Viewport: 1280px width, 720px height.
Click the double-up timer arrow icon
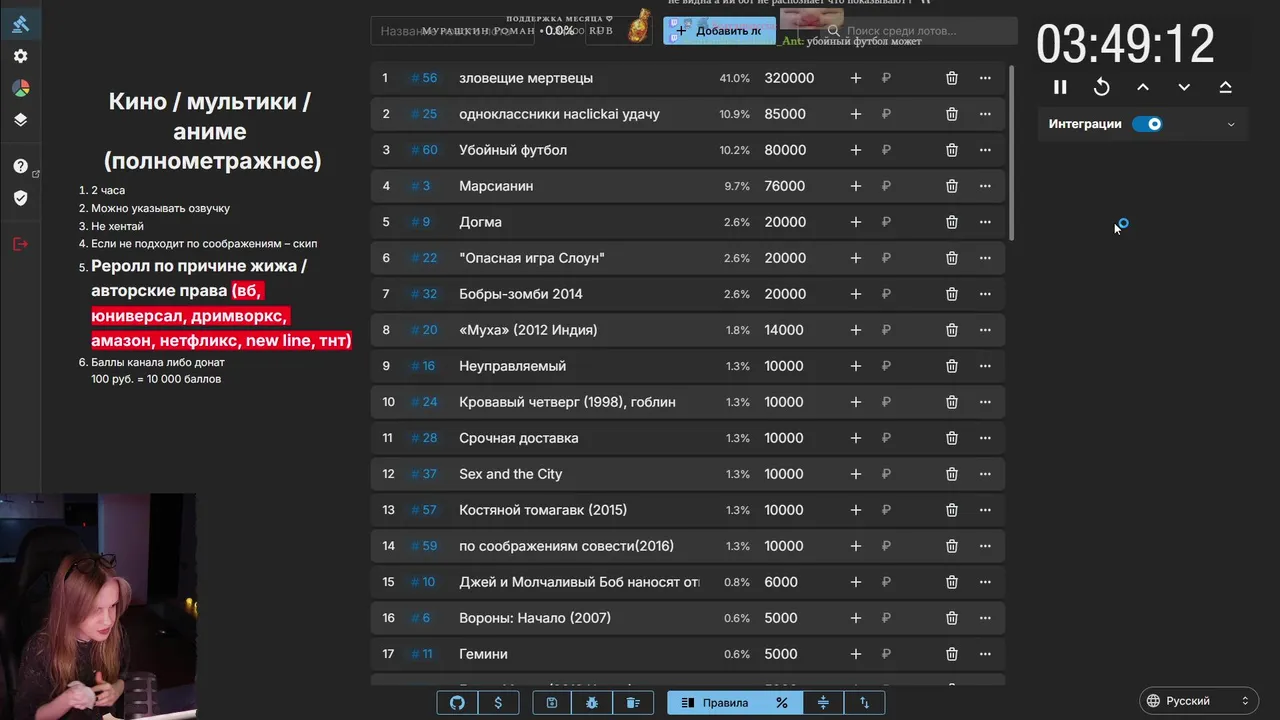[1225, 87]
